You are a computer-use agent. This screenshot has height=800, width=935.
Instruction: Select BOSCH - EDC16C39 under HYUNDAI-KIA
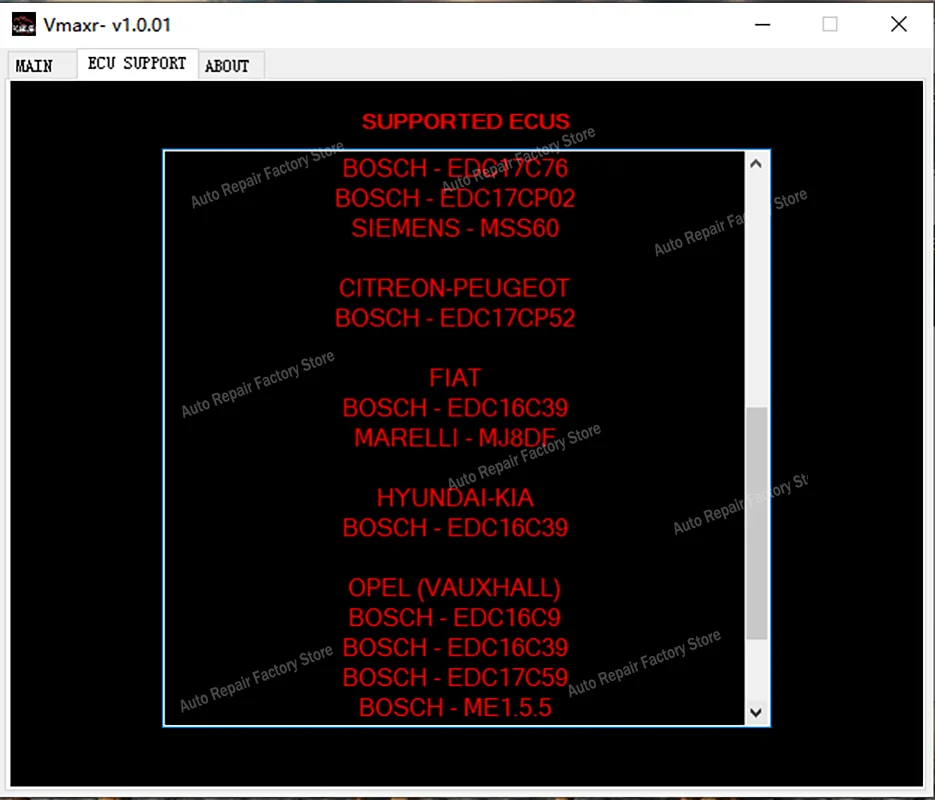pyautogui.click(x=455, y=528)
